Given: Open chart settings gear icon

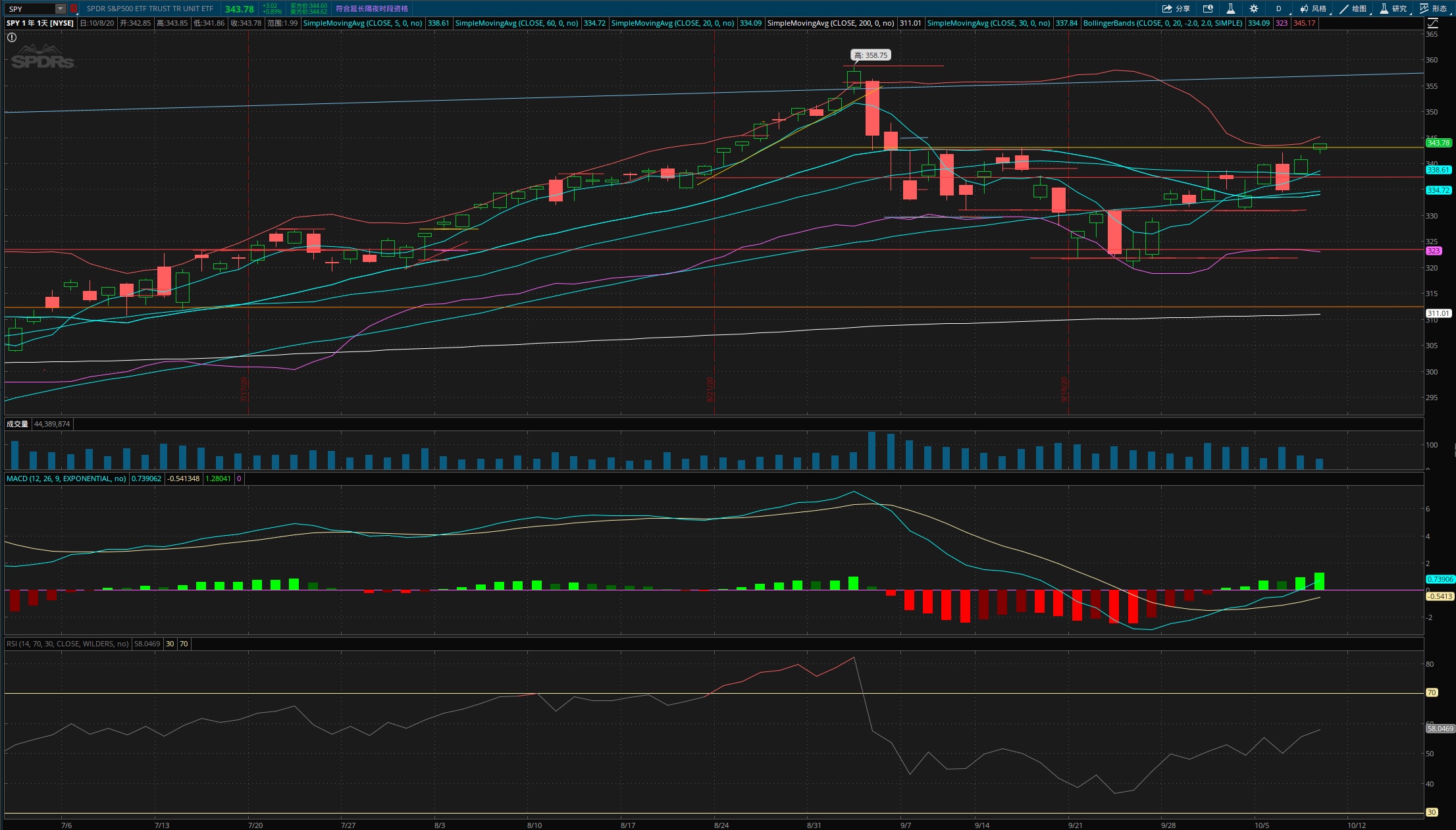Looking at the screenshot, I should (1253, 9).
